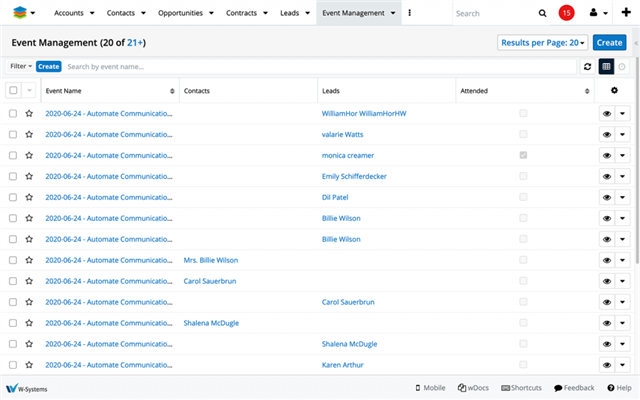Viewport: 640px width, 400px height.
Task: Open the Contacts module tab
Action: pos(120,13)
